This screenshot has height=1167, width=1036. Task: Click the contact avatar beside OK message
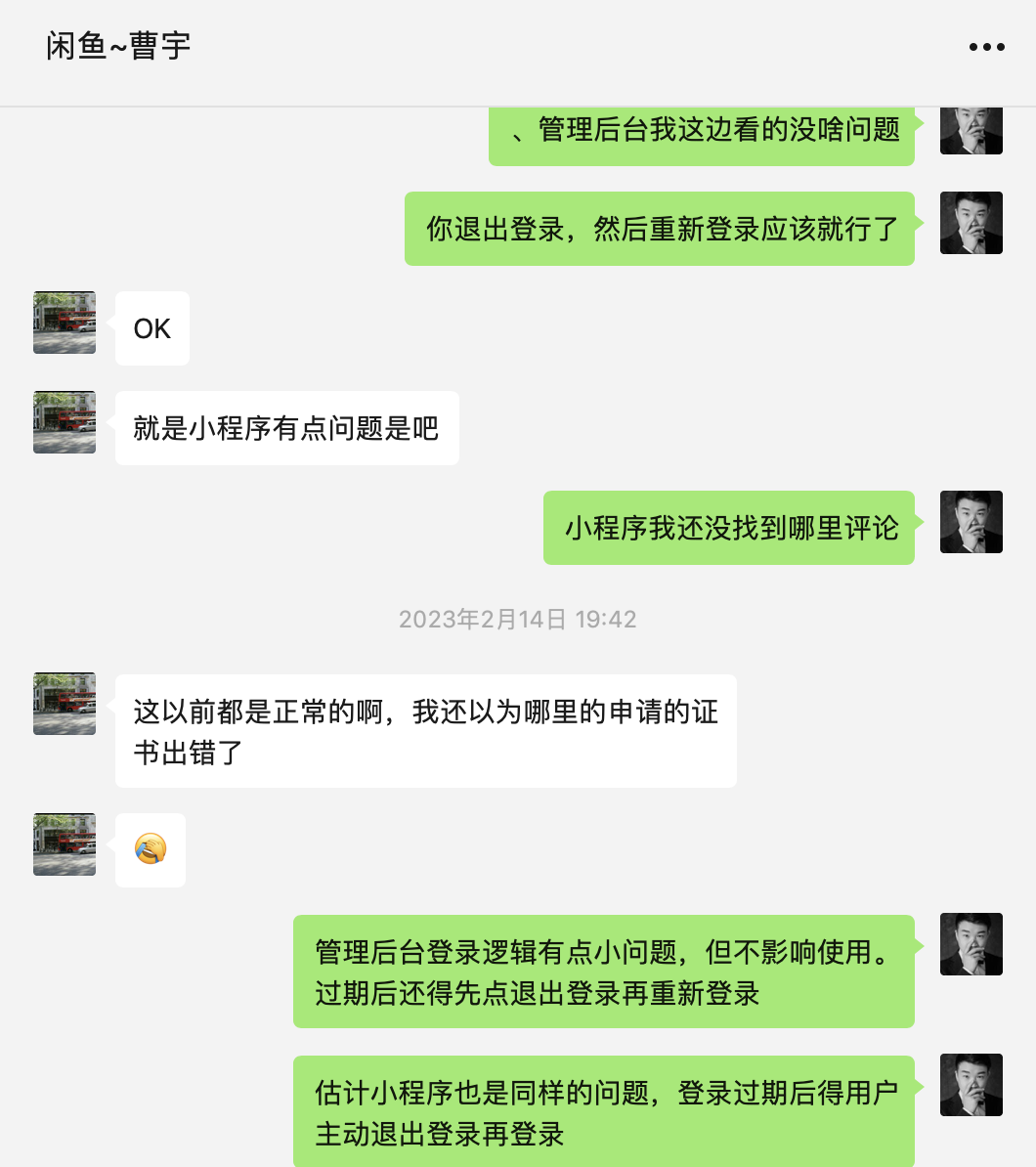tap(65, 323)
